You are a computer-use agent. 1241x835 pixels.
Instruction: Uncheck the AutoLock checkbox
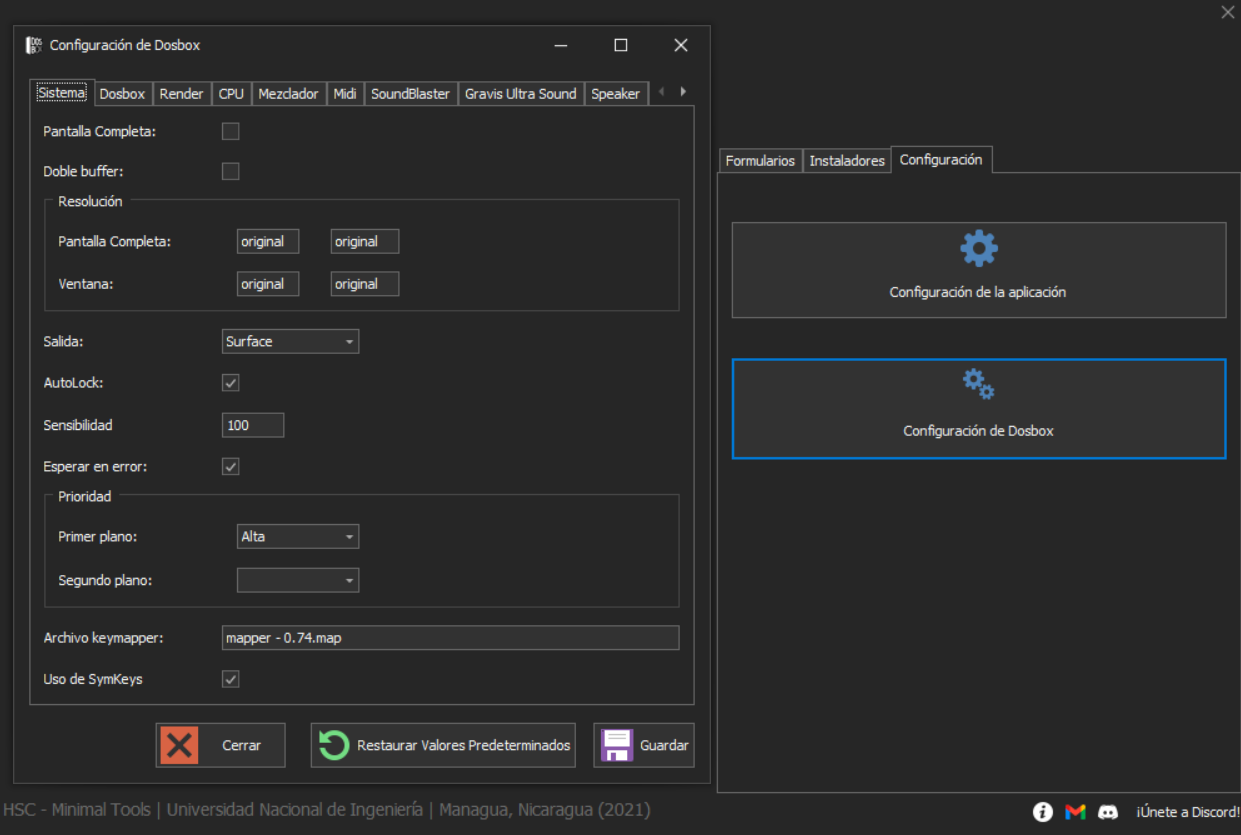230,383
